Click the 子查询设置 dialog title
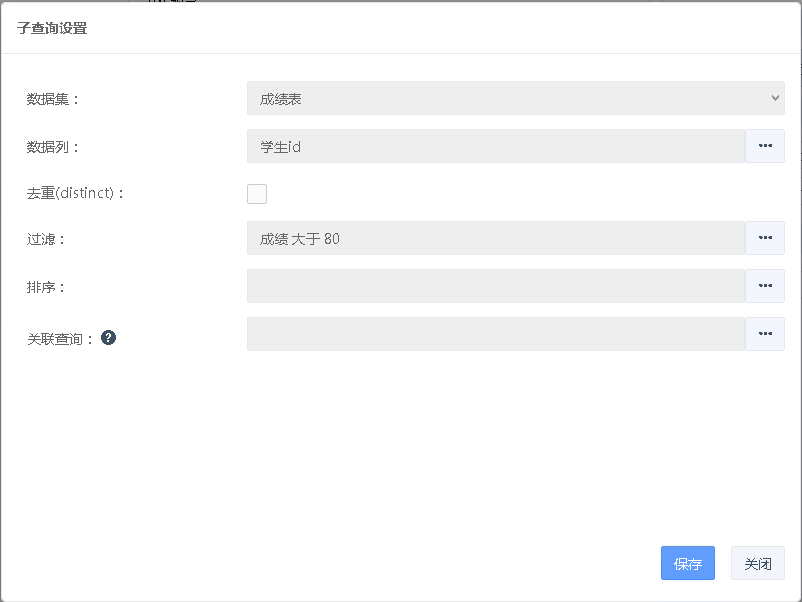 tap(52, 28)
